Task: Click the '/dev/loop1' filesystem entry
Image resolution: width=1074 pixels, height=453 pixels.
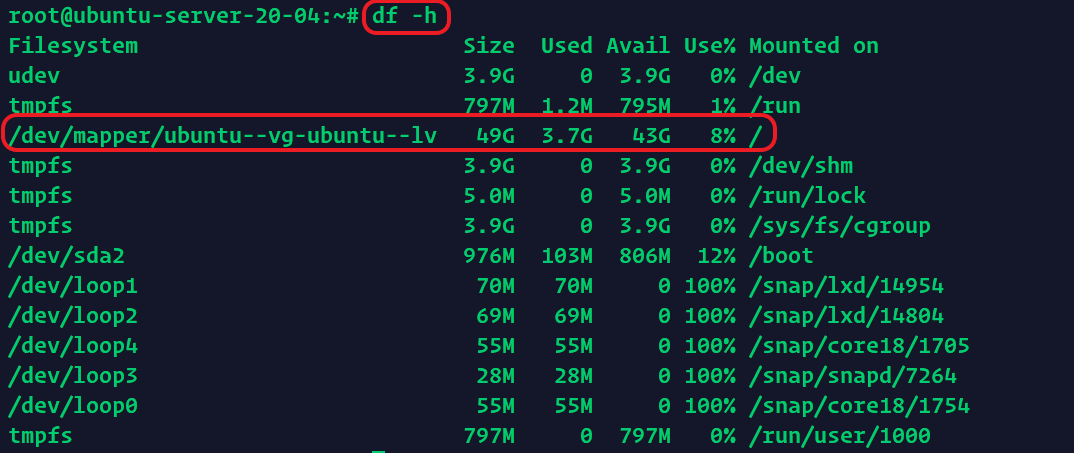Action: point(73,286)
